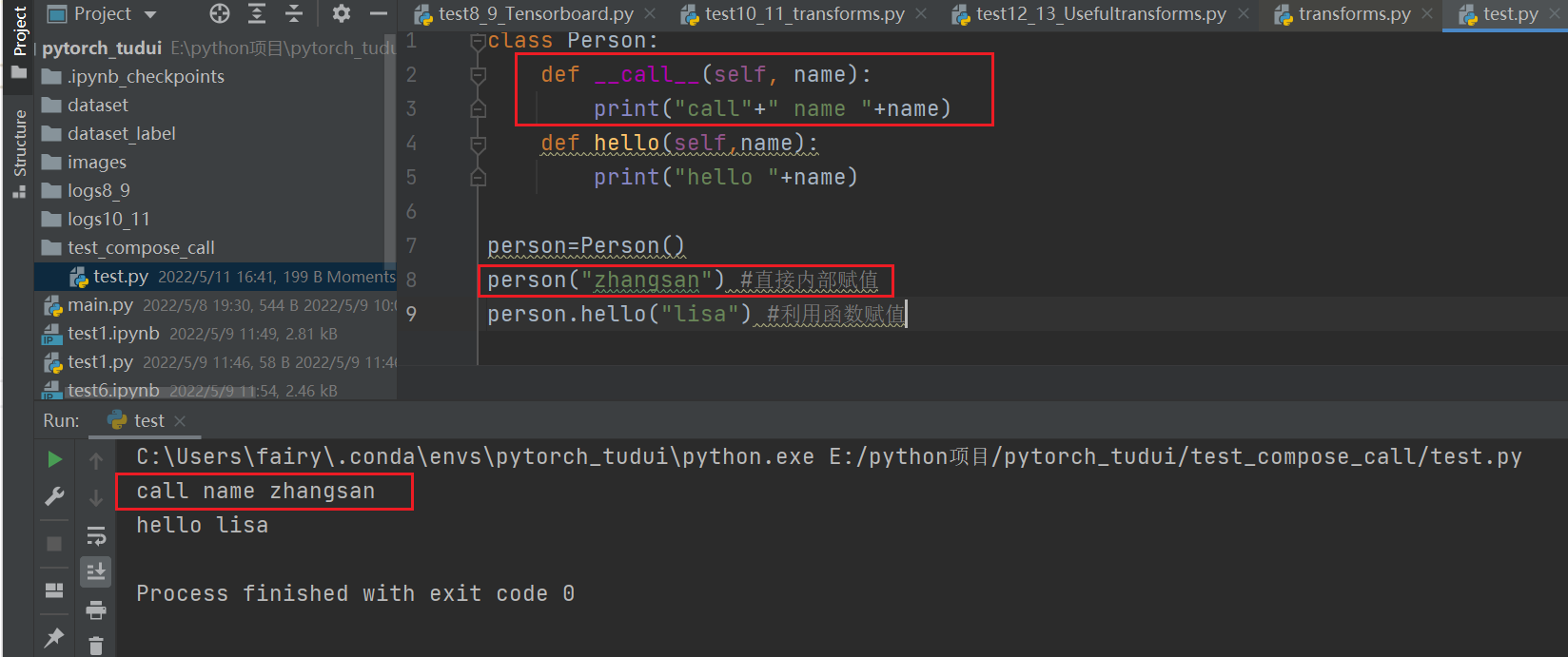This screenshot has width=1568, height=657.
Task: Clear console output with trash icon
Action: click(x=96, y=646)
